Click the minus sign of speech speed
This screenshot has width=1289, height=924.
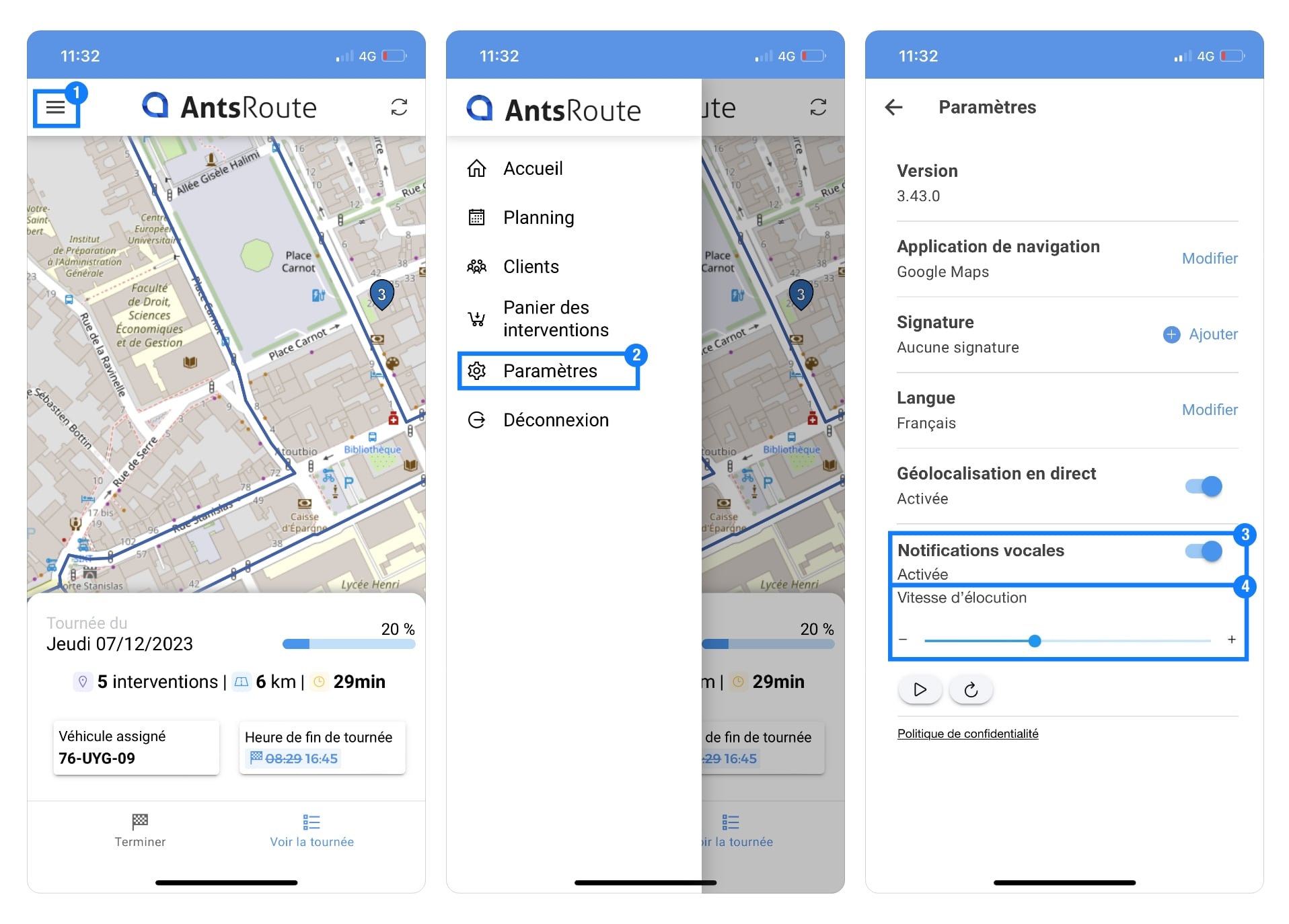point(903,640)
